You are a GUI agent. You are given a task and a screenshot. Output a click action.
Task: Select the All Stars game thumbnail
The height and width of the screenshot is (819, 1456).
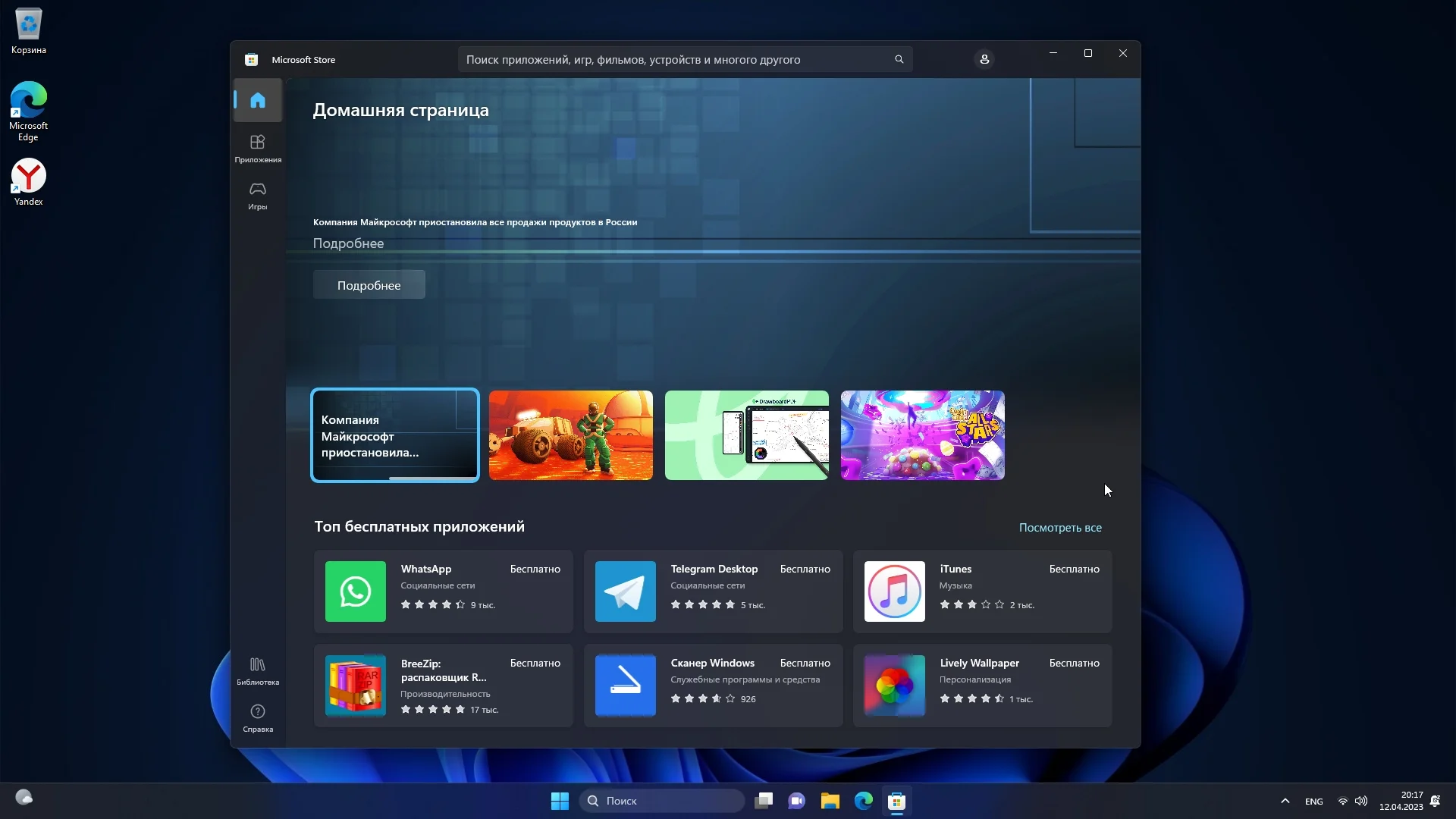point(922,435)
